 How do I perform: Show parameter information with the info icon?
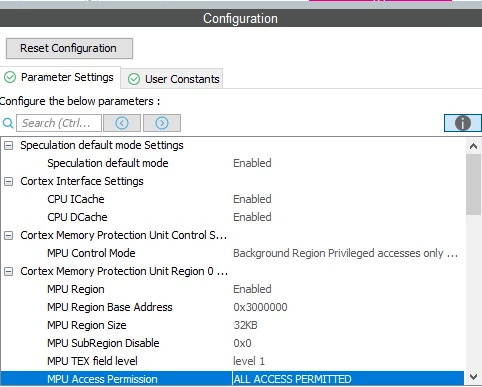coord(463,123)
